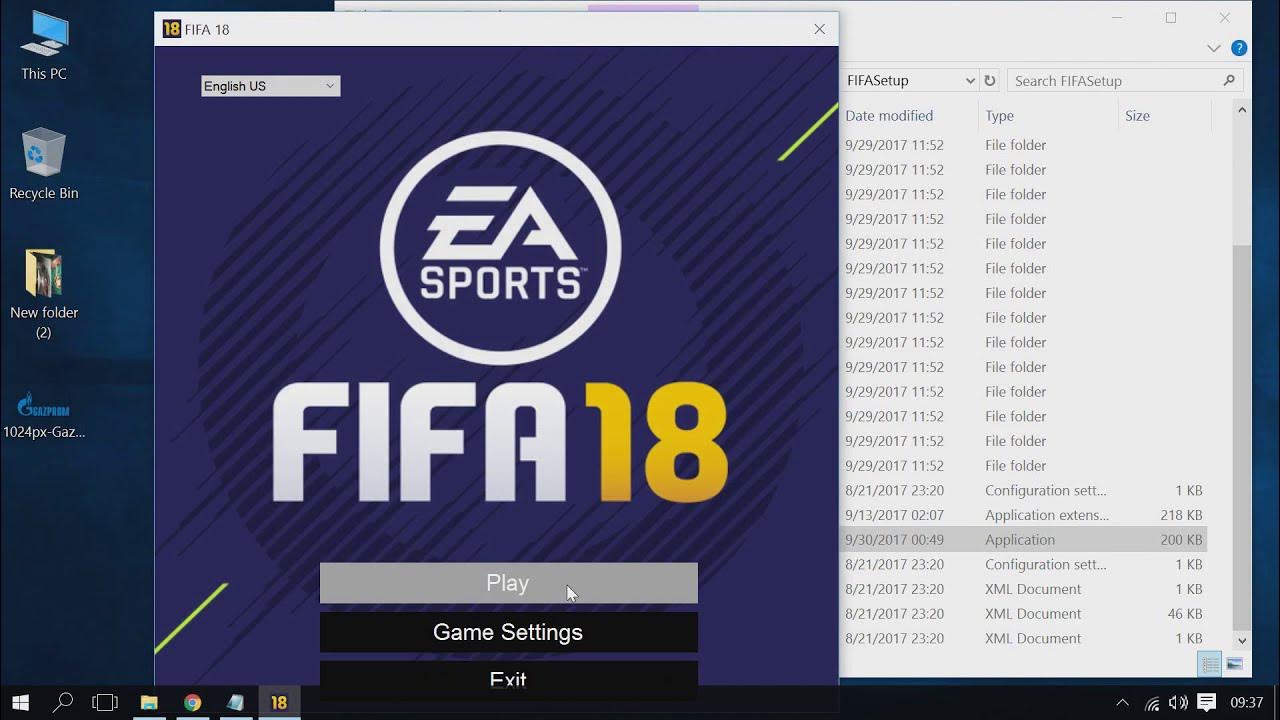Viewport: 1280px width, 720px height.
Task: Open Game Settings
Action: click(508, 632)
